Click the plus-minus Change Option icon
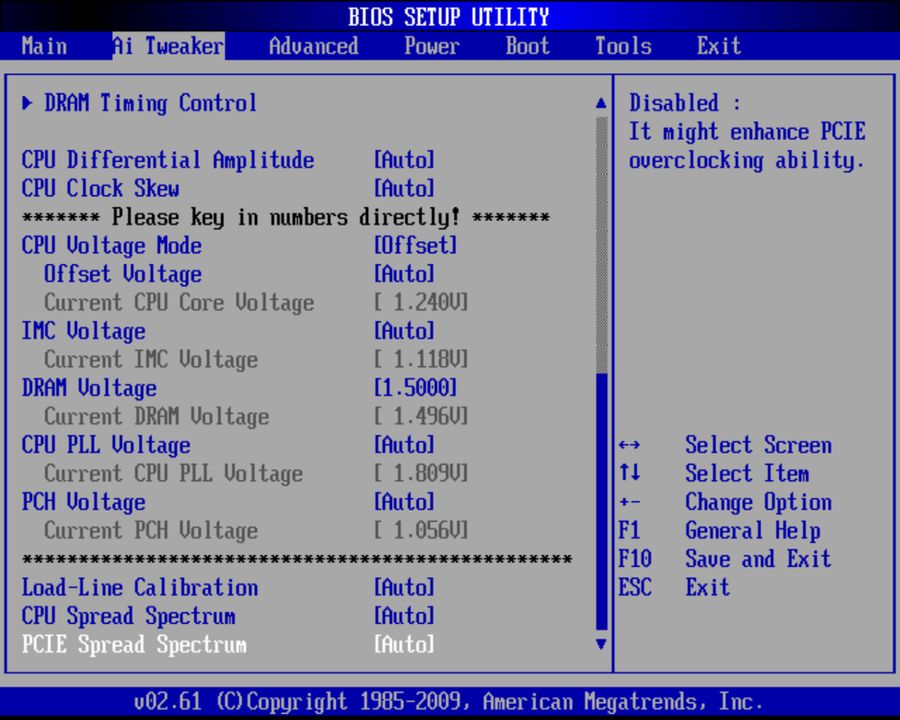Screen dimensions: 900x720 point(630,502)
